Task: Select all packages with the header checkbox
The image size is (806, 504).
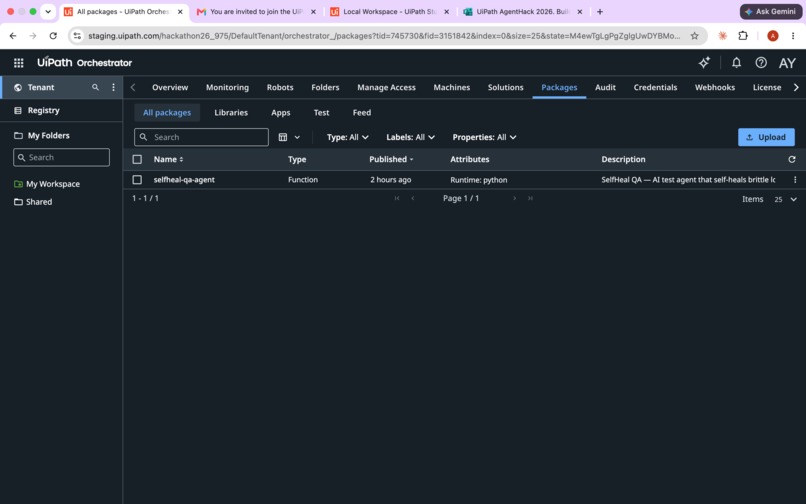Action: point(137,159)
